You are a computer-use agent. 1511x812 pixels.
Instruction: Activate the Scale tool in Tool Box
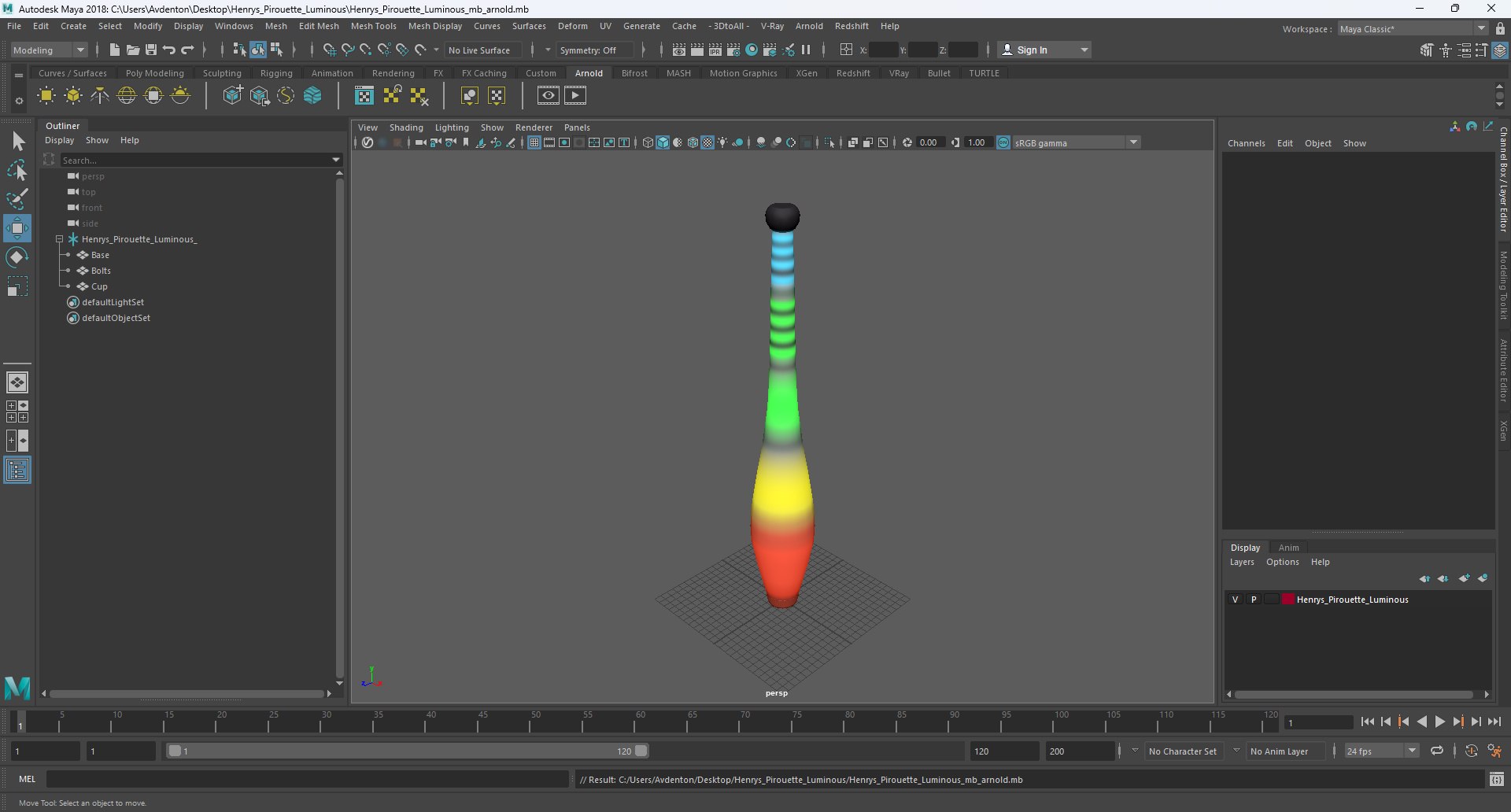(x=17, y=286)
